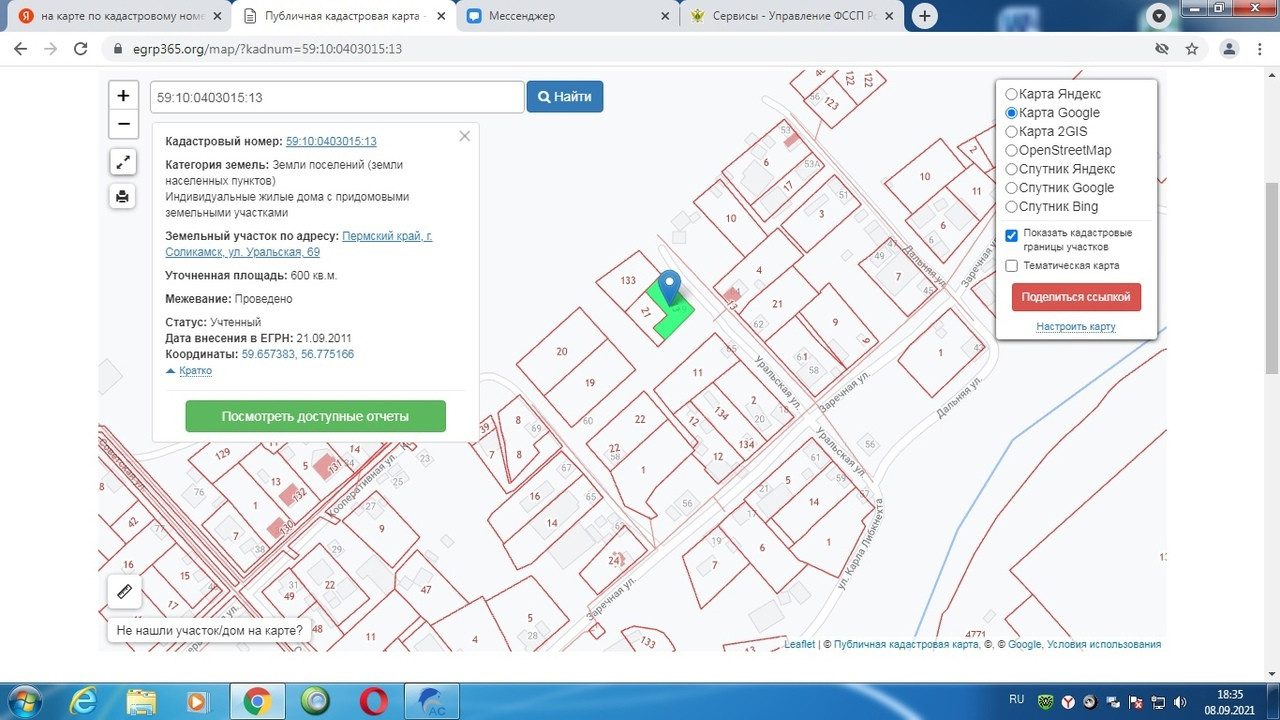Click the cadastral number search field

tap(337, 97)
